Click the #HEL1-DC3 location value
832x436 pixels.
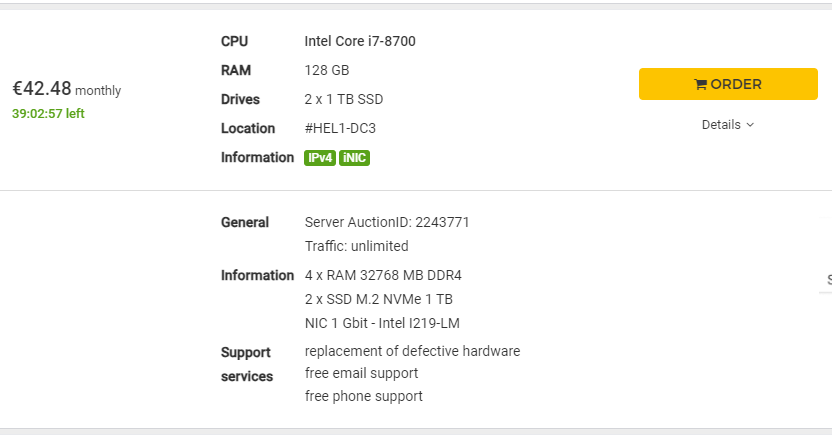coord(340,128)
